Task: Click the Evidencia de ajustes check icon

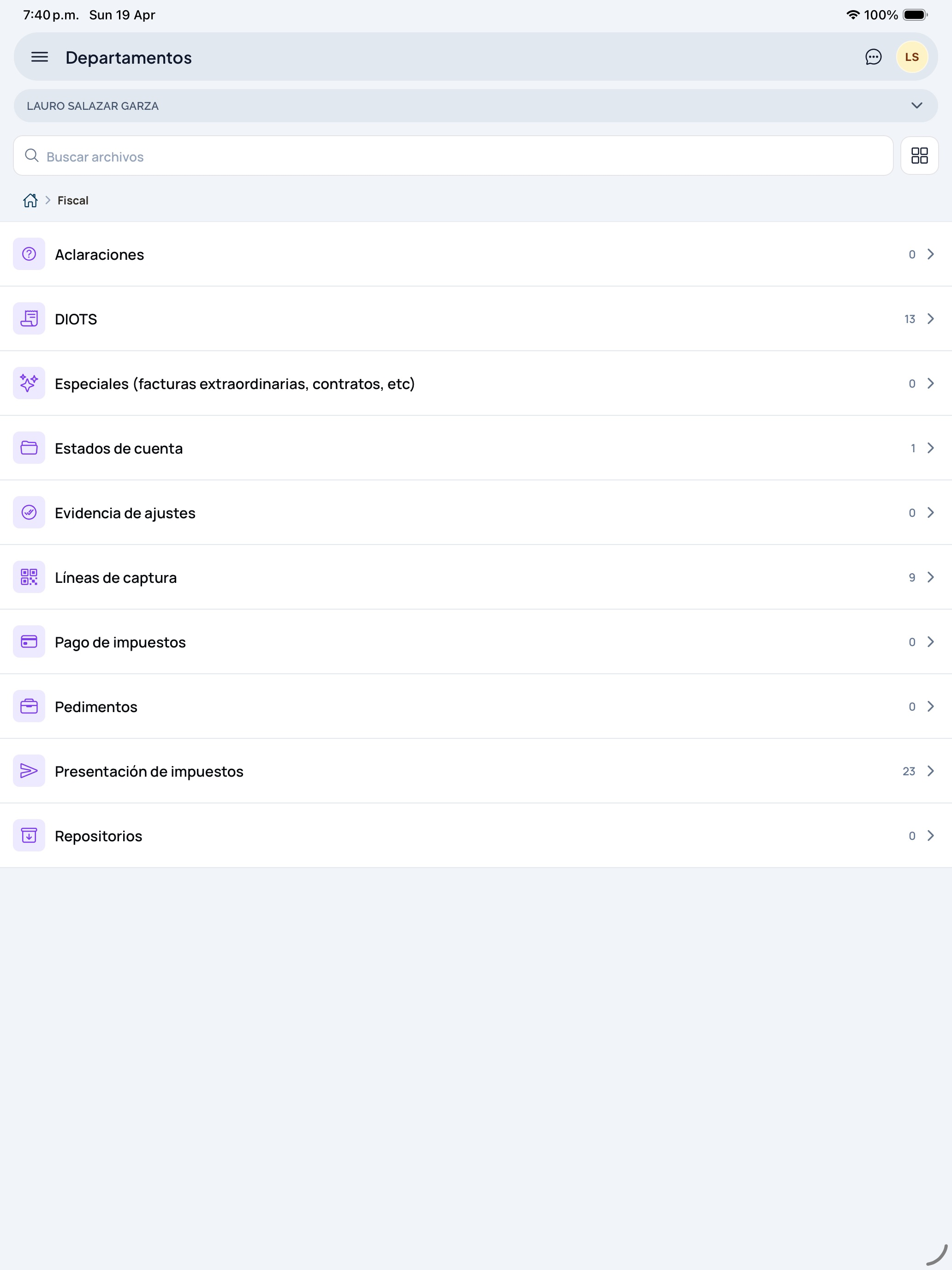Action: [29, 512]
